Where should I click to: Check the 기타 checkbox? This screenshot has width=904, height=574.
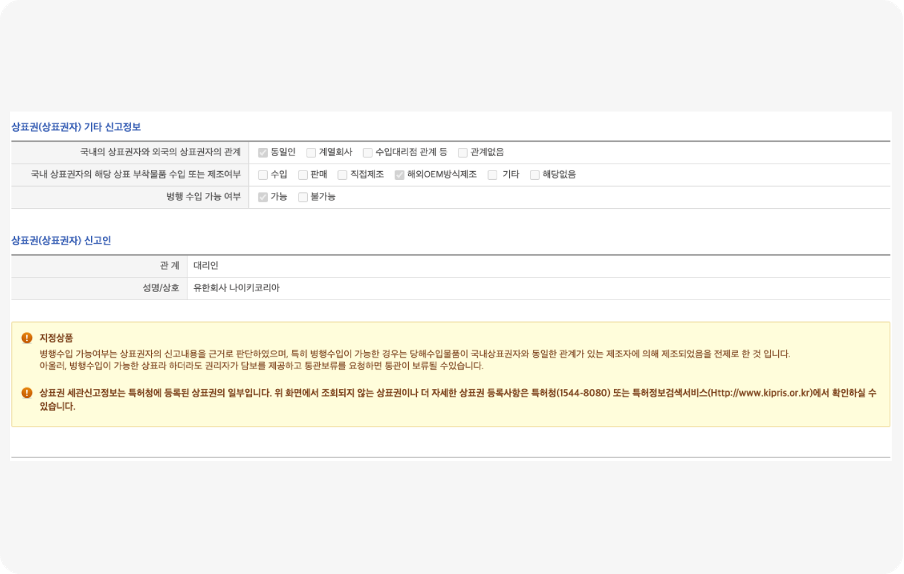(492, 175)
